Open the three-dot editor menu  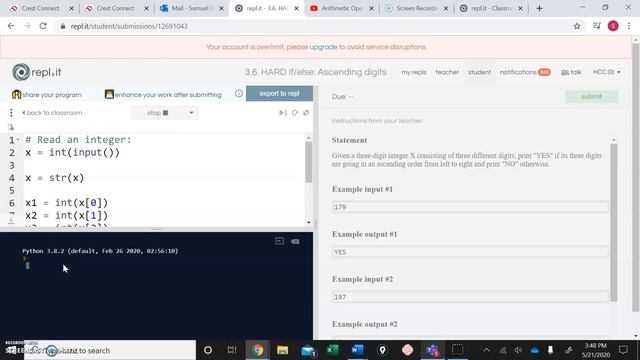click(x=11, y=112)
